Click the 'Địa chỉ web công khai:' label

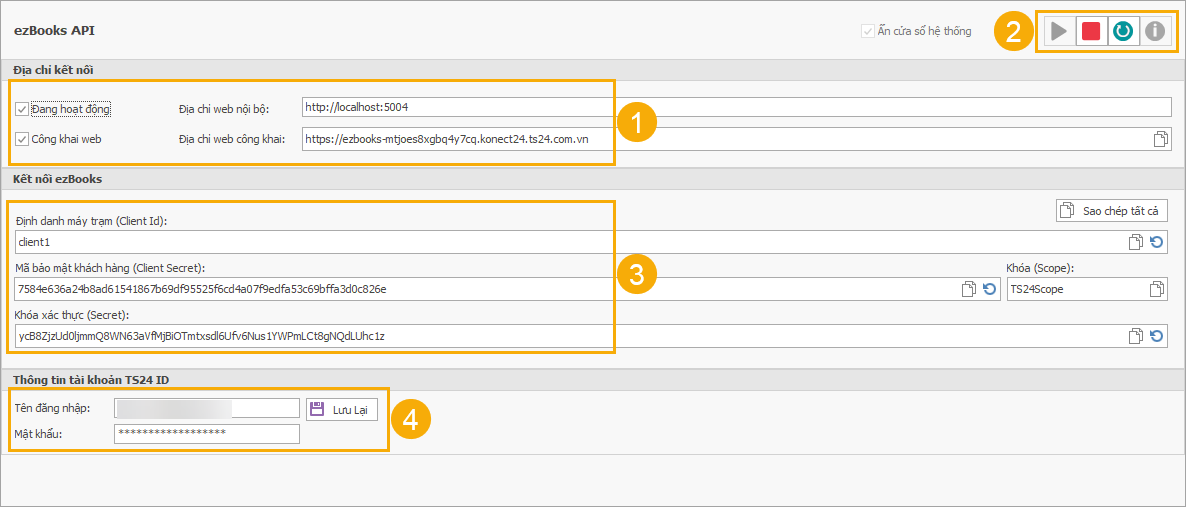point(231,139)
